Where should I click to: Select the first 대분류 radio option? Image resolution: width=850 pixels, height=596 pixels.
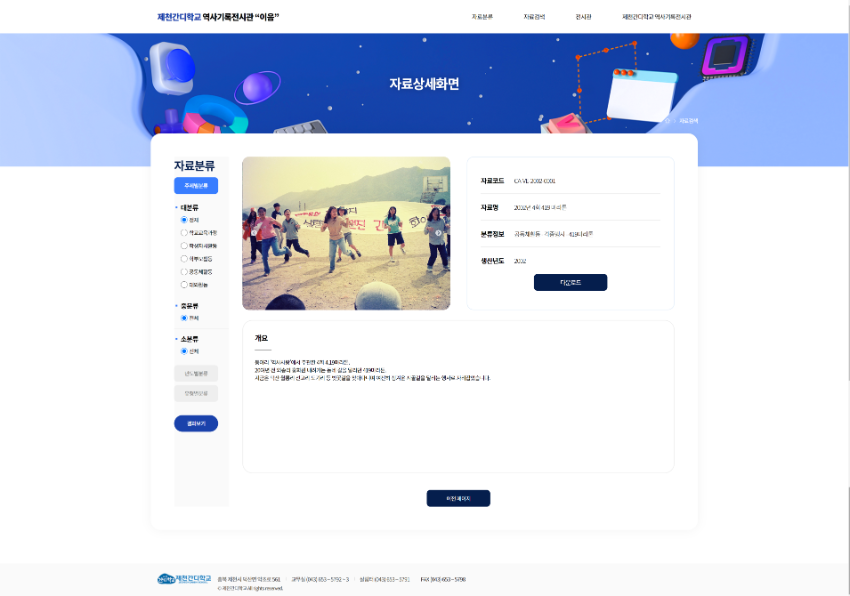[x=184, y=220]
